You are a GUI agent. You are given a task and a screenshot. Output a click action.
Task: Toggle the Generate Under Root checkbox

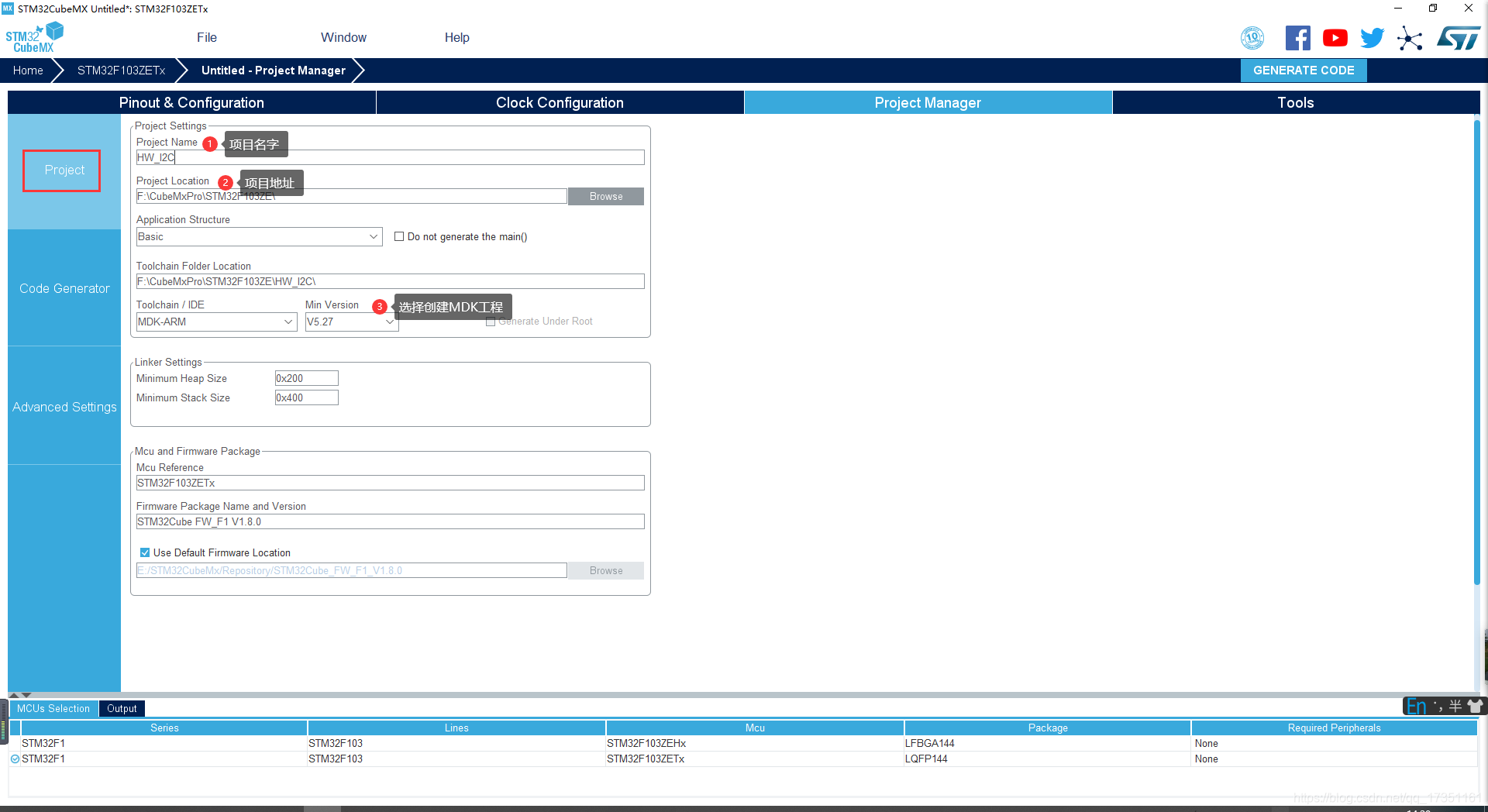click(491, 322)
